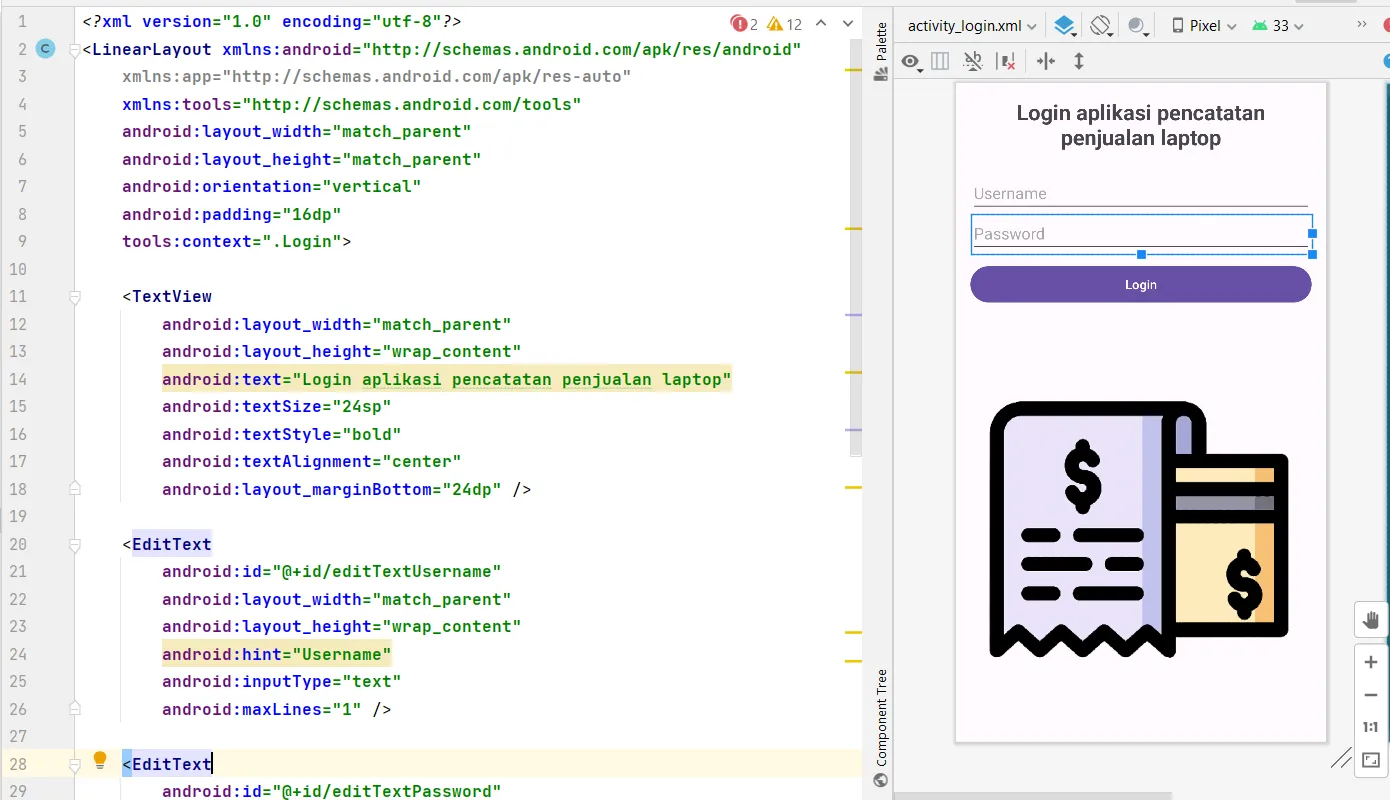Click the android:textAlignment="center" line
Viewport: 1390px width, 800px height.
coord(312,461)
